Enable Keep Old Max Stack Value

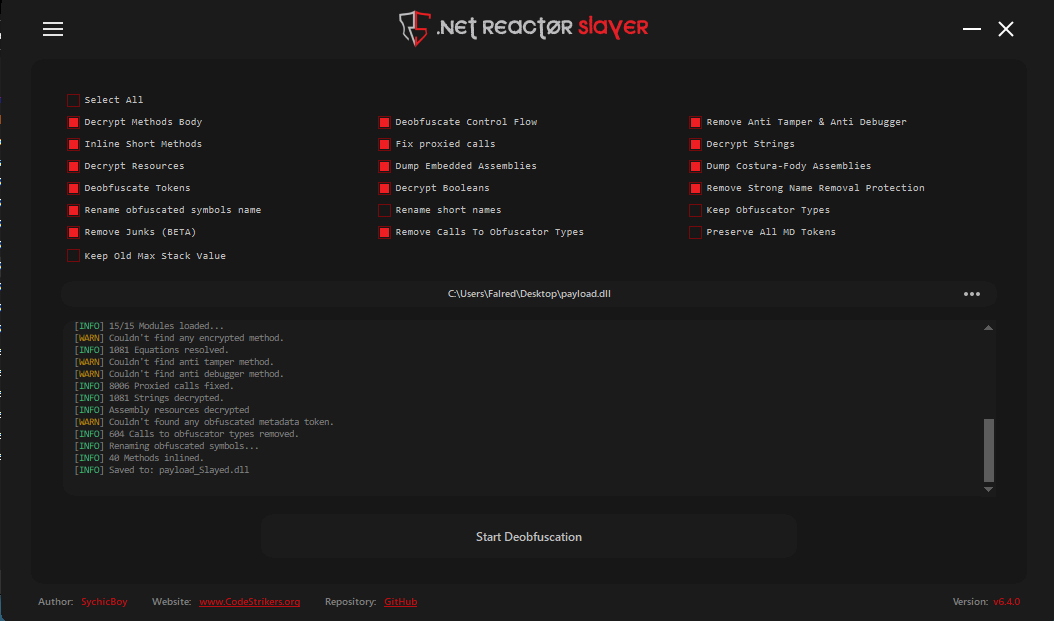73,255
